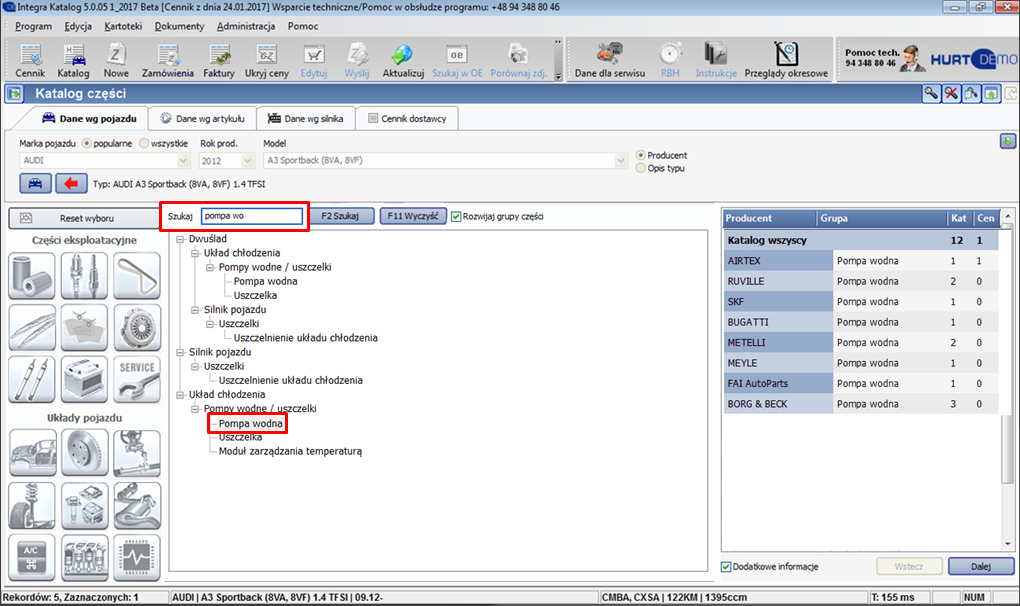1020x606 pixels.
Task: Open the Rok prod. 2012 dropdown
Action: [x=247, y=161]
